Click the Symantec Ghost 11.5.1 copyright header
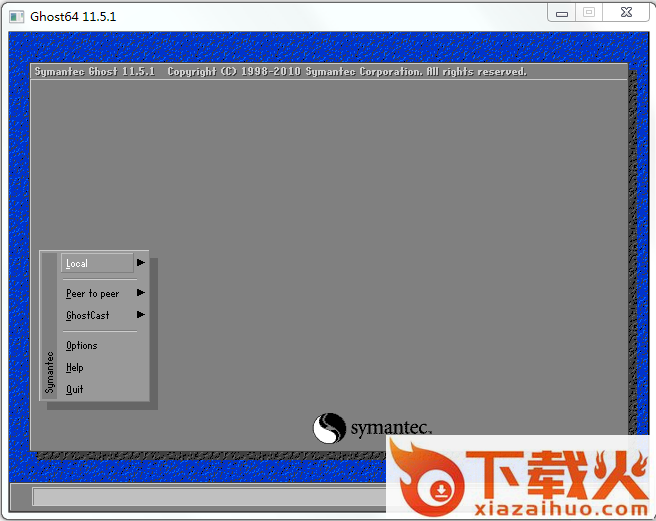 tap(280, 72)
